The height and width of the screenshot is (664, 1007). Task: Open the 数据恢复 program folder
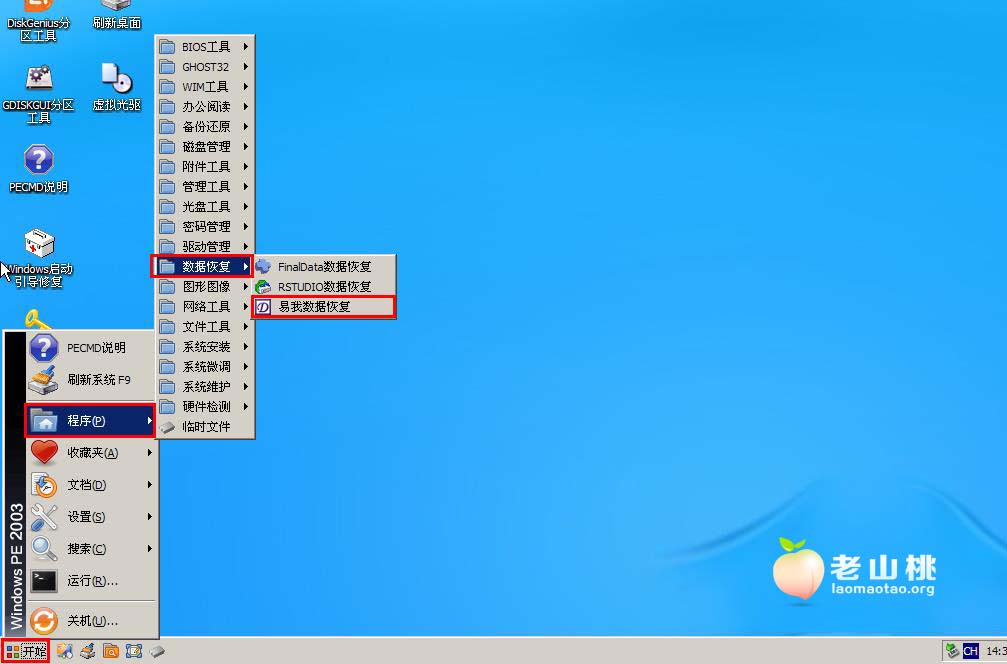[x=202, y=266]
